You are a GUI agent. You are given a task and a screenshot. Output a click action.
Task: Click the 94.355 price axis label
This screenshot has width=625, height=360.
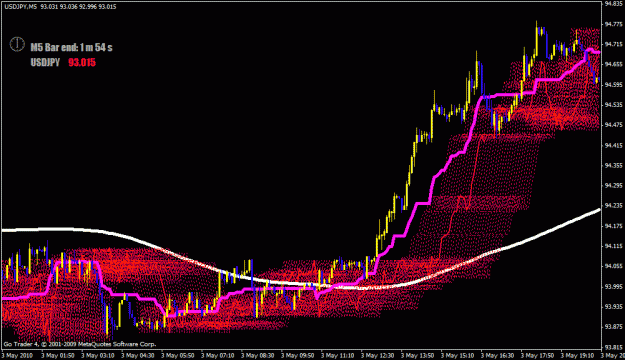[x=613, y=165]
